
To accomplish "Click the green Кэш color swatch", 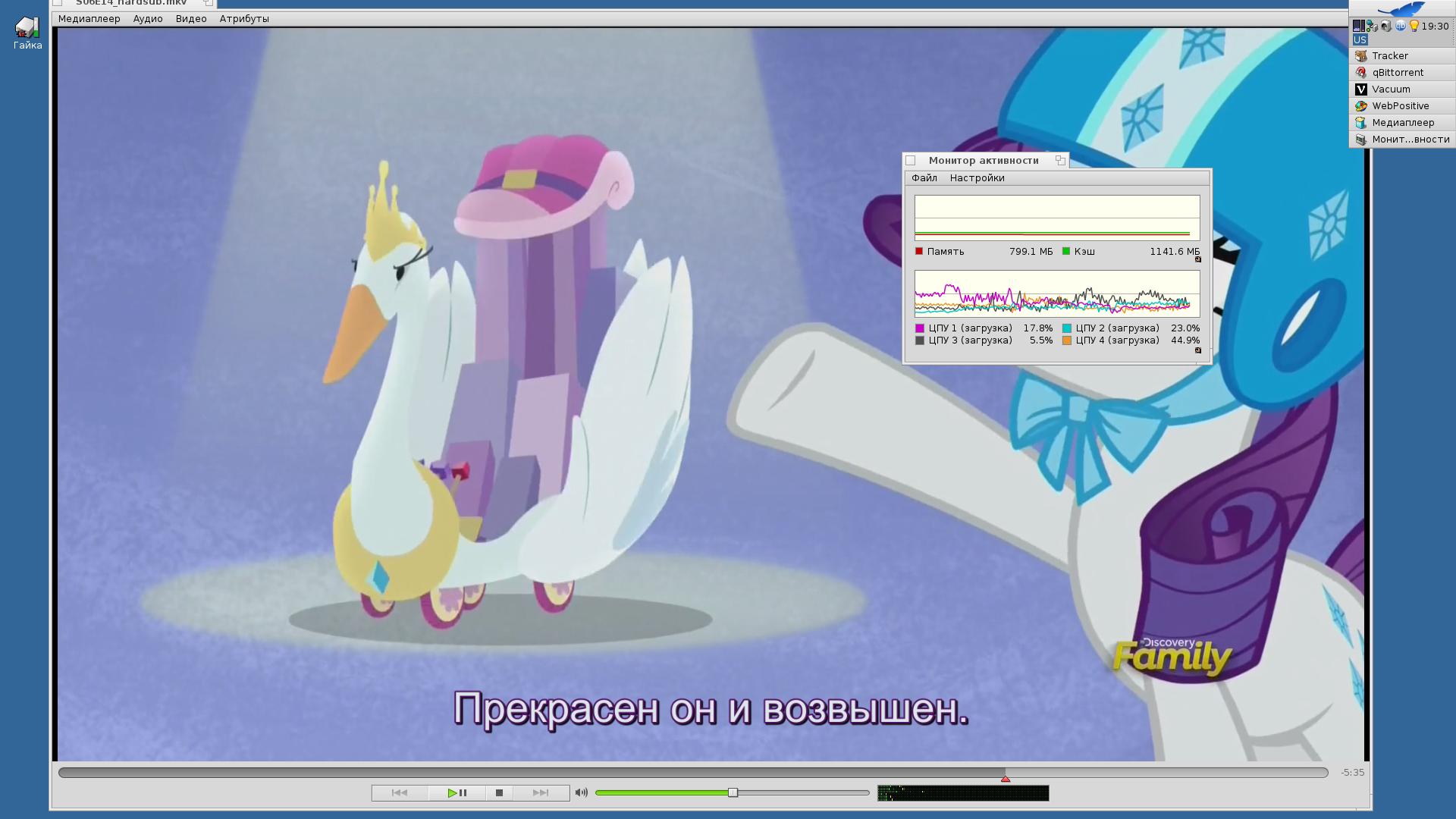I will coord(1066,251).
